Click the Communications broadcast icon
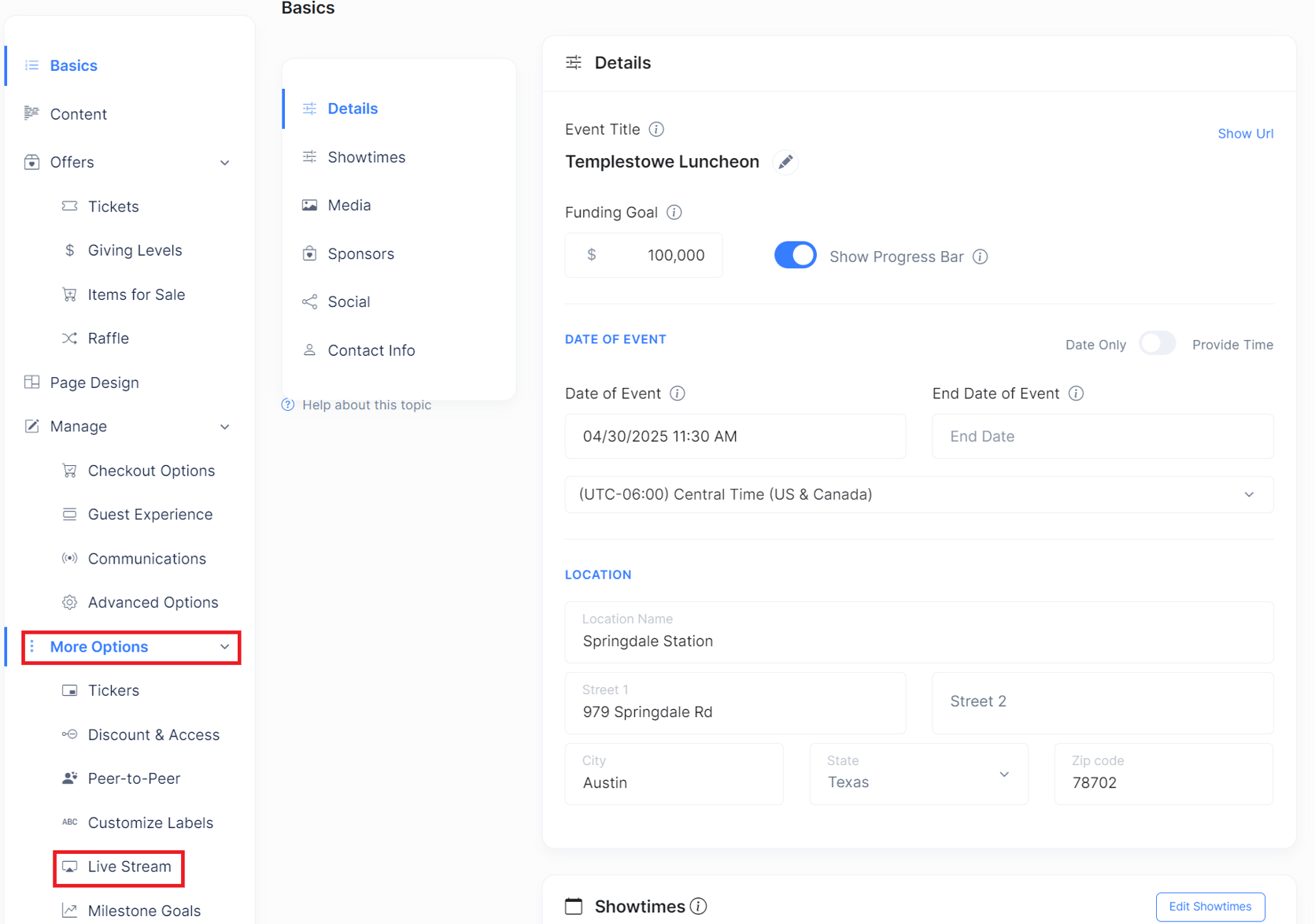The width and height of the screenshot is (1315, 924). pos(70,559)
